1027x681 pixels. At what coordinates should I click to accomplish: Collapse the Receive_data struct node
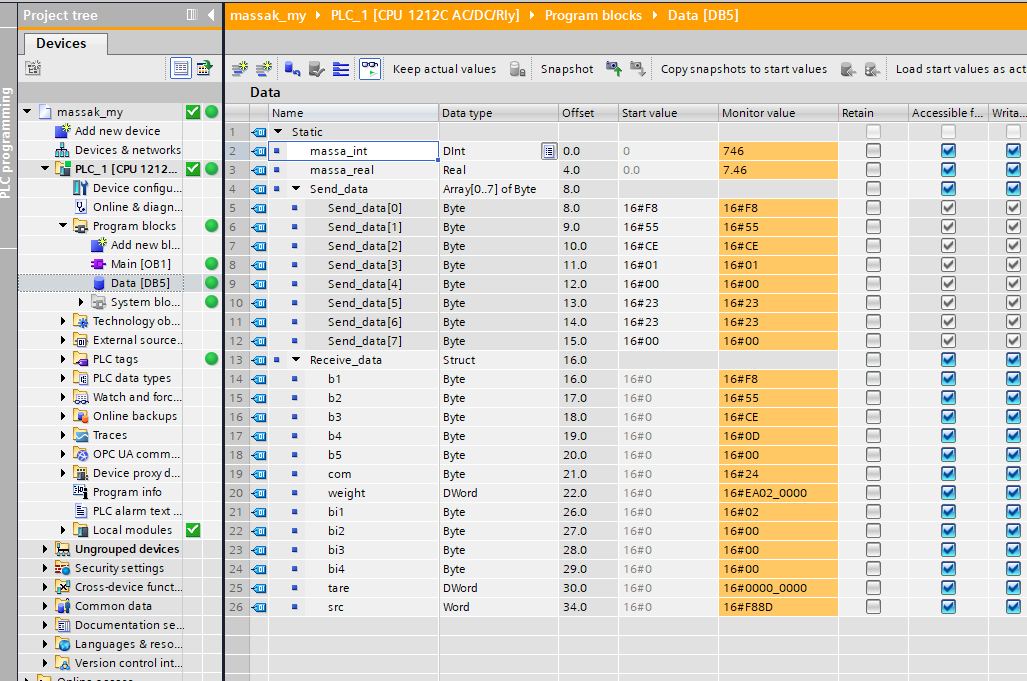(x=297, y=360)
